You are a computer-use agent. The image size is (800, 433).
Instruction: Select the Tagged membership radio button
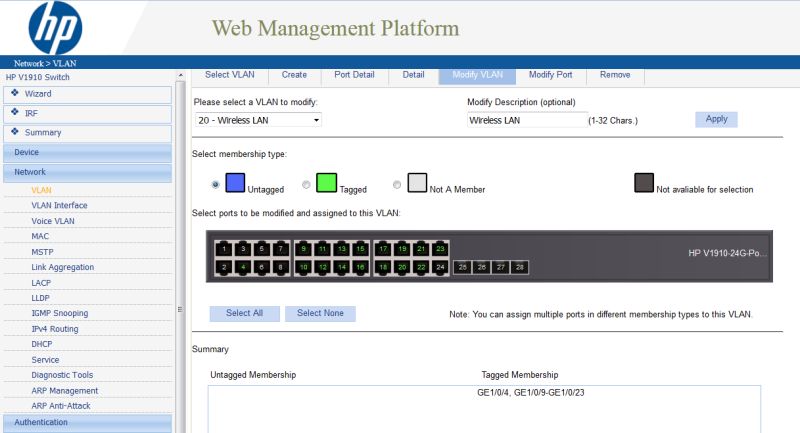(306, 185)
